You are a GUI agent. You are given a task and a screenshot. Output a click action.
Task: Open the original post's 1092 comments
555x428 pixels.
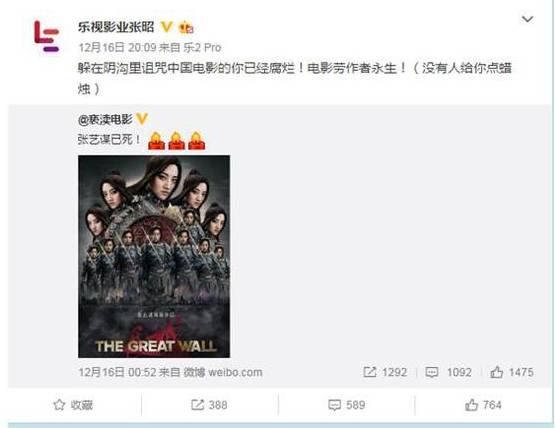tap(448, 372)
